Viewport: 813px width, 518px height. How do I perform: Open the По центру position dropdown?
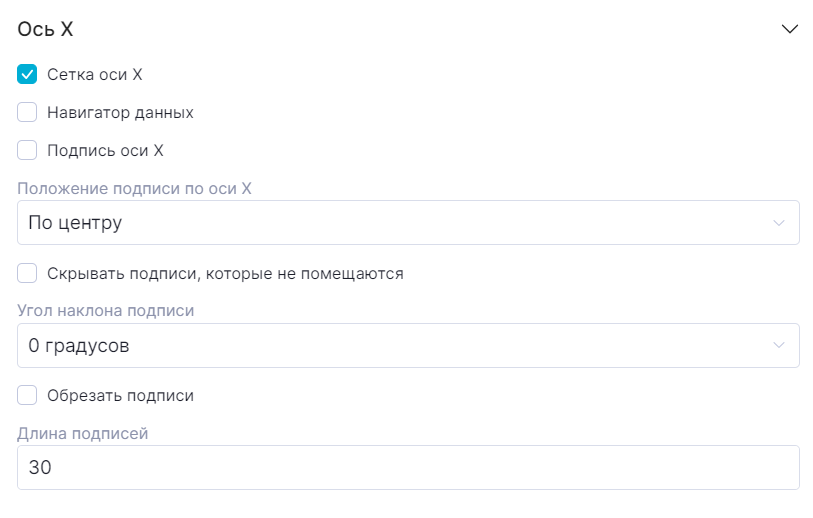pos(400,223)
